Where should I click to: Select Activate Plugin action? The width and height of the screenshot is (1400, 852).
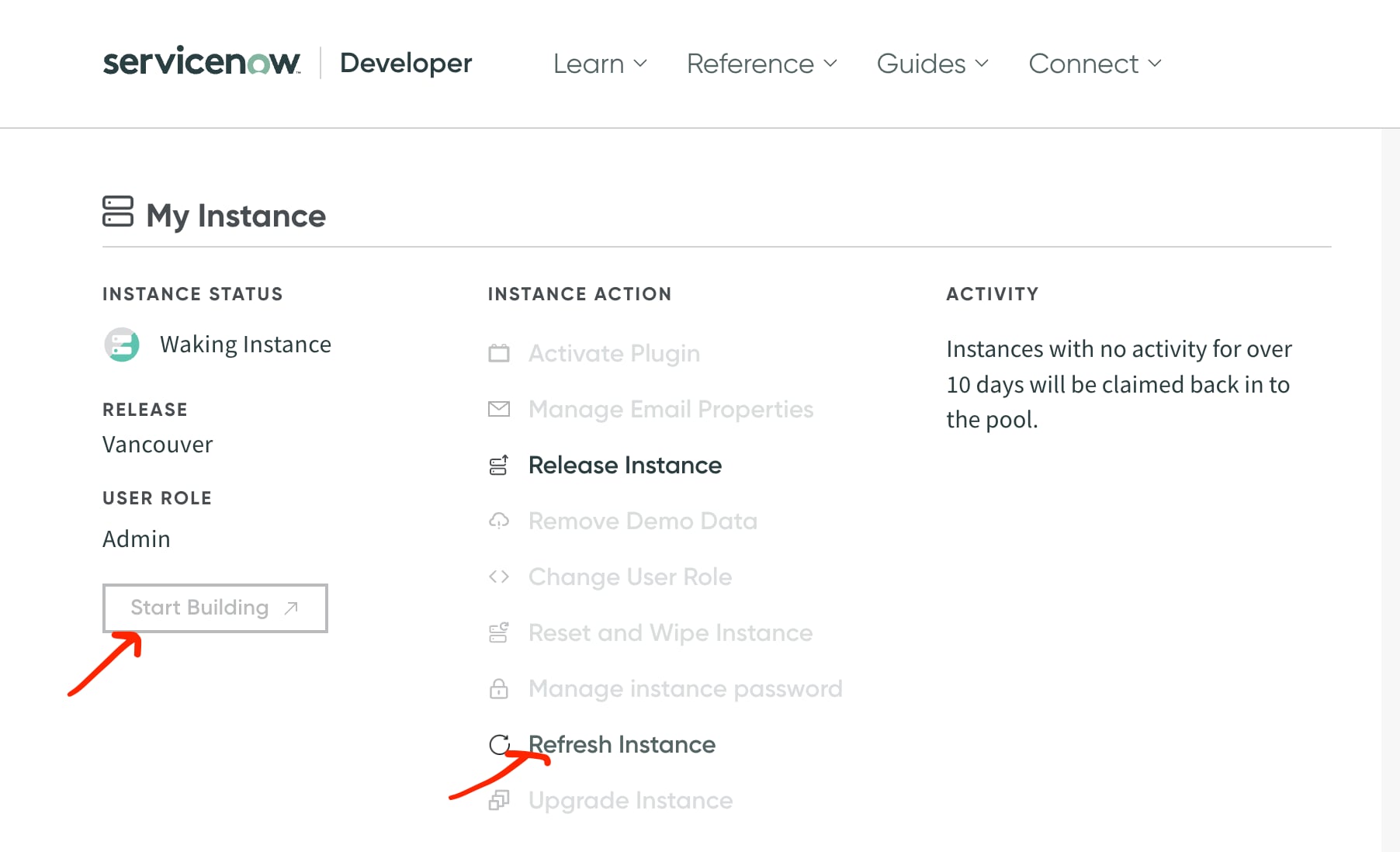(x=614, y=353)
